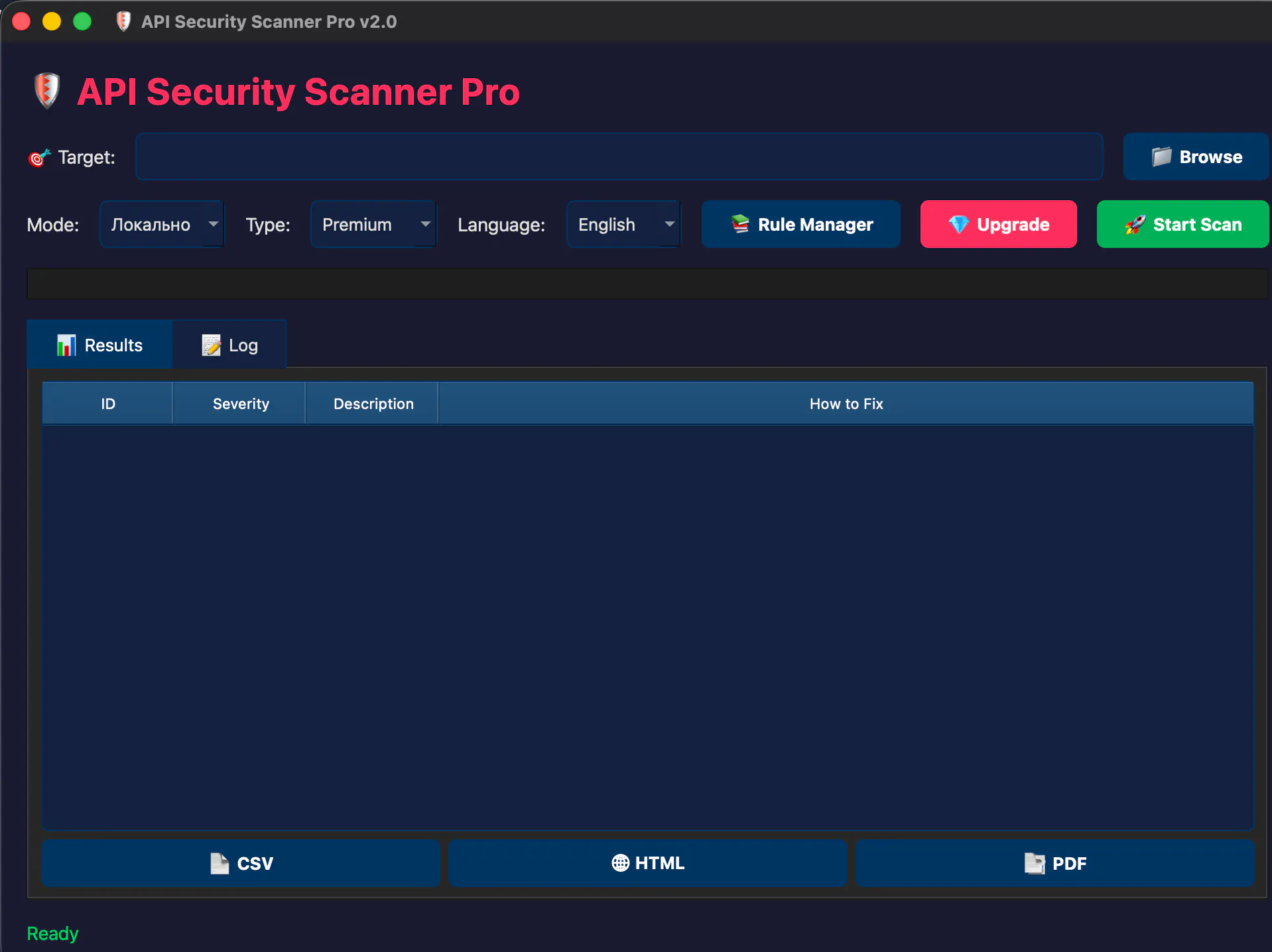The height and width of the screenshot is (952, 1272).
Task: Click the pink Upgrade button
Action: tap(998, 224)
